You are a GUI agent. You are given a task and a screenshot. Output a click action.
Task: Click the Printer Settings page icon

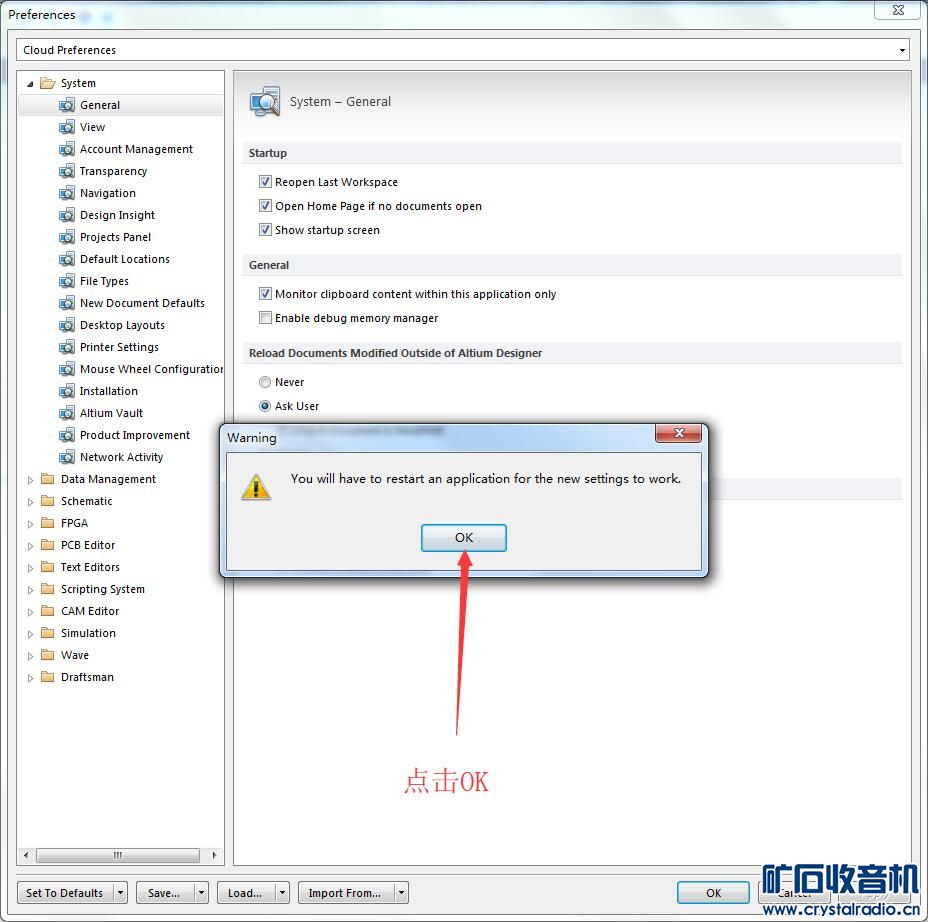(x=67, y=347)
